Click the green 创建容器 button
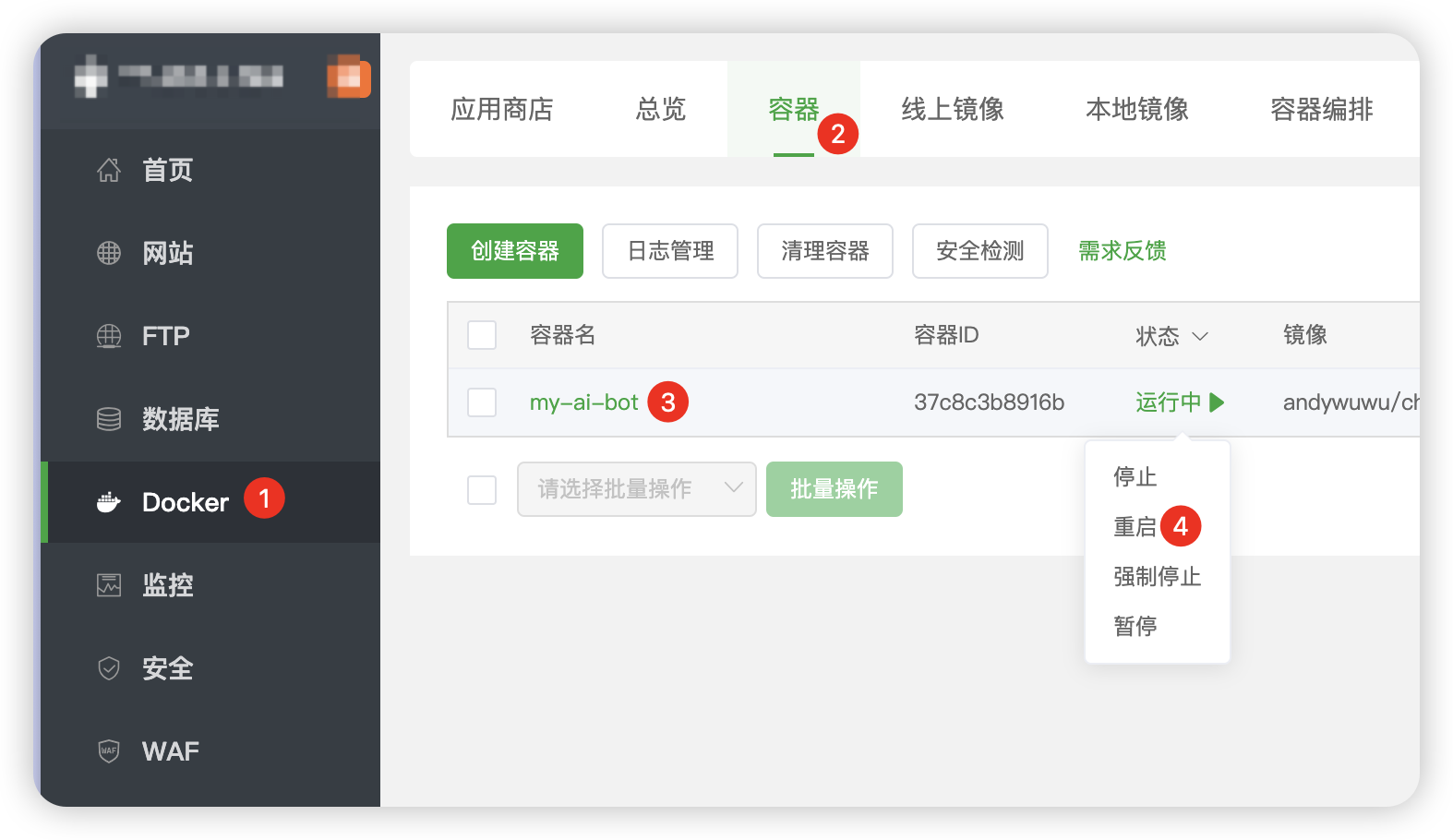The height and width of the screenshot is (840, 1453). (514, 251)
